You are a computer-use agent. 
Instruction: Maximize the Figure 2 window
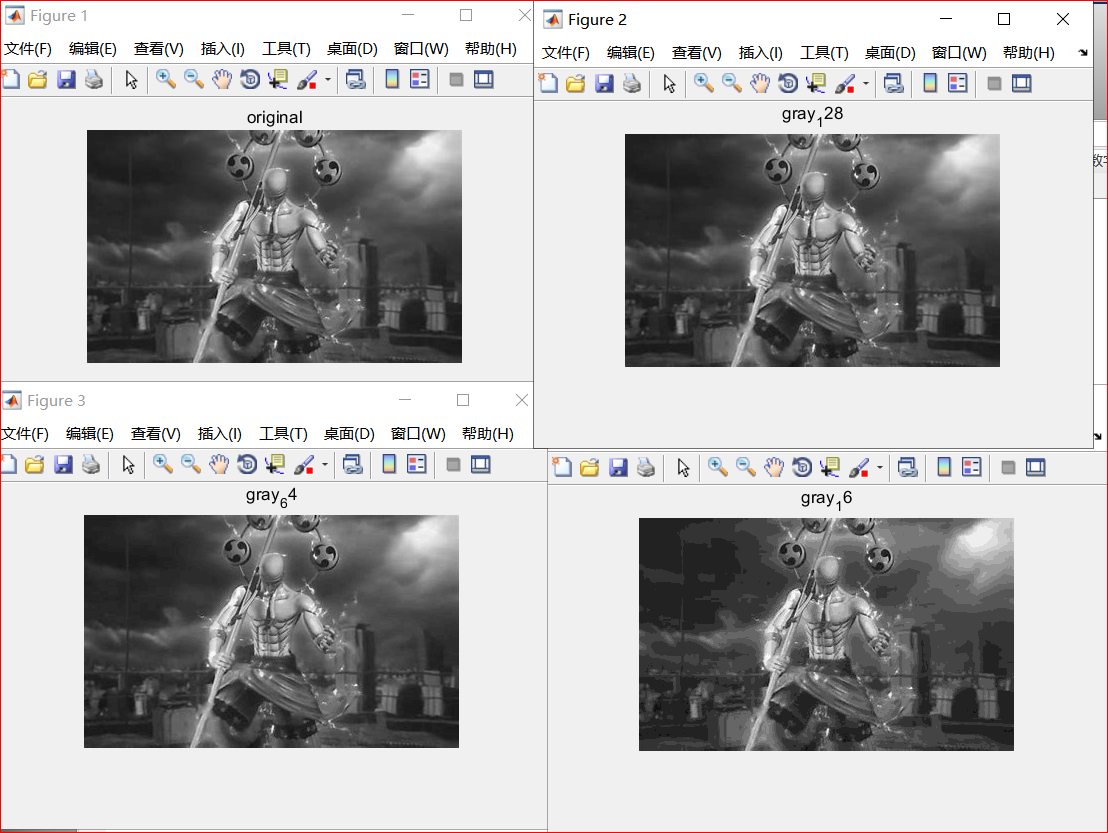coord(1003,19)
